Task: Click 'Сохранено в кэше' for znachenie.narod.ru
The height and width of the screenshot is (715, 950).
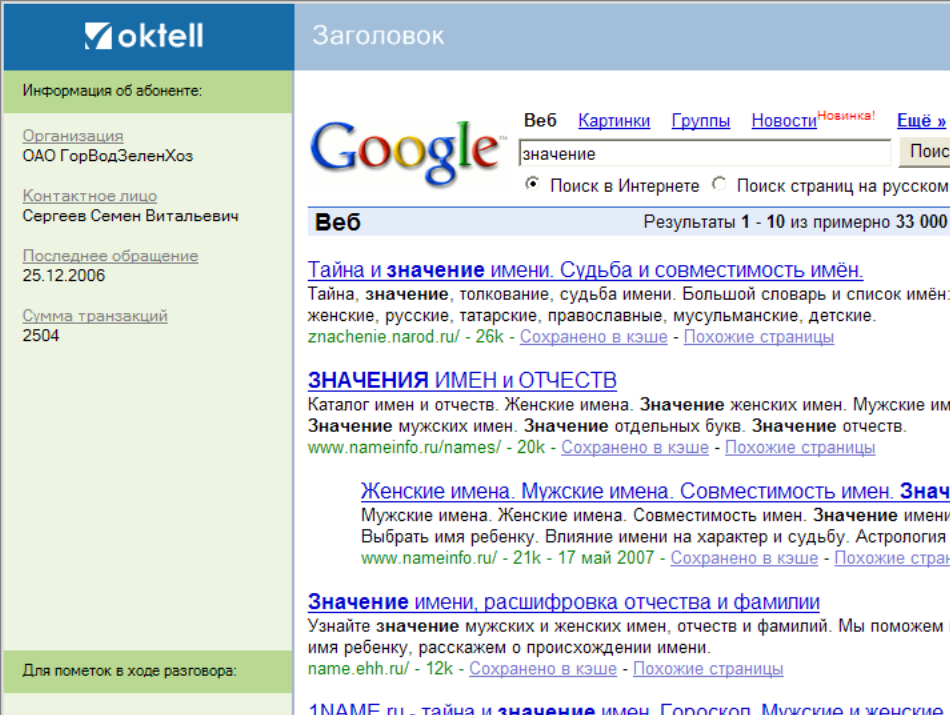Action: click(593, 337)
